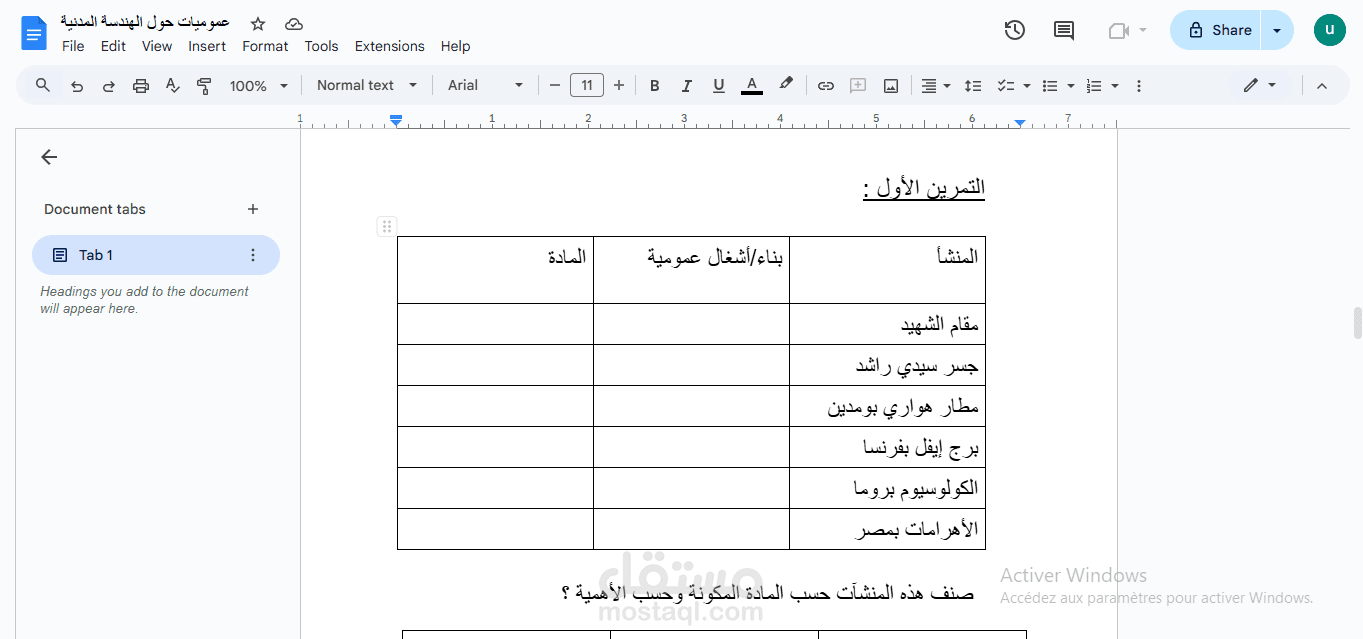Toggle bold formatting
The image size is (1363, 639).
pos(654,86)
